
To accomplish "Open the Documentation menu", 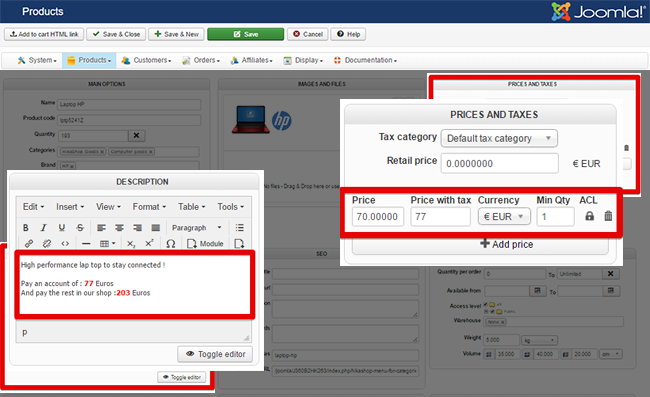I will coord(365,60).
